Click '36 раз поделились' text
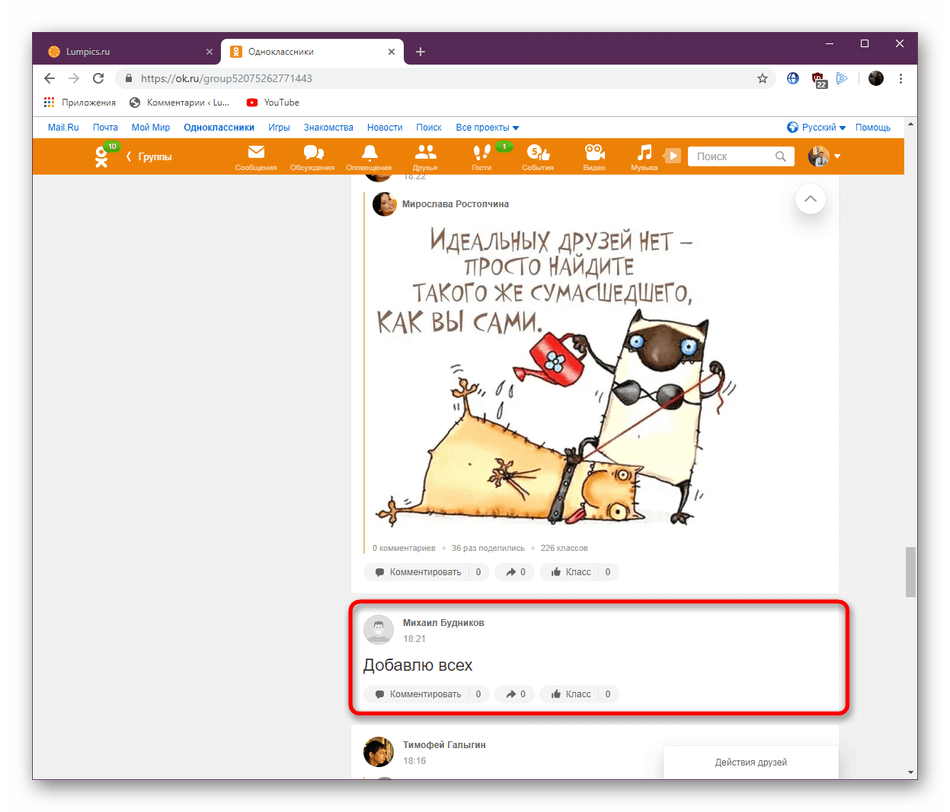This screenshot has height=812, width=950. [x=488, y=548]
